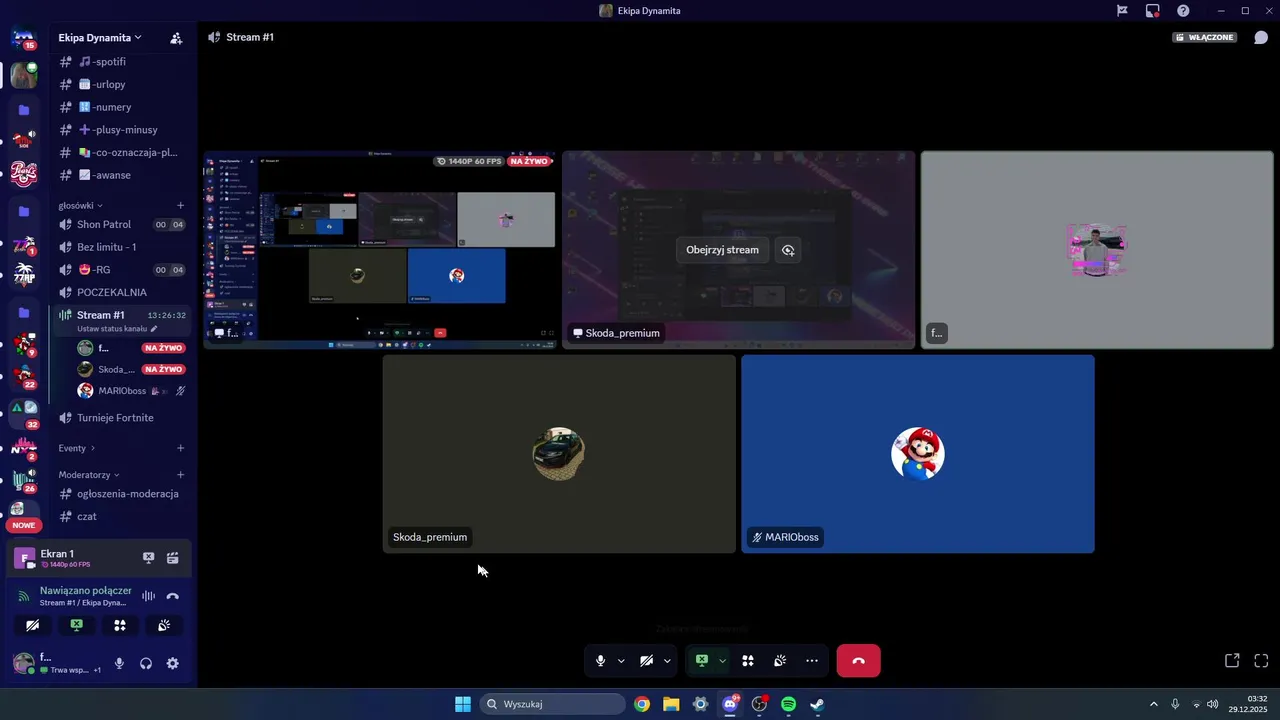The image size is (1280, 720).
Task: Open the #ogłoszenia-moderacja channel
Action: tap(119, 494)
